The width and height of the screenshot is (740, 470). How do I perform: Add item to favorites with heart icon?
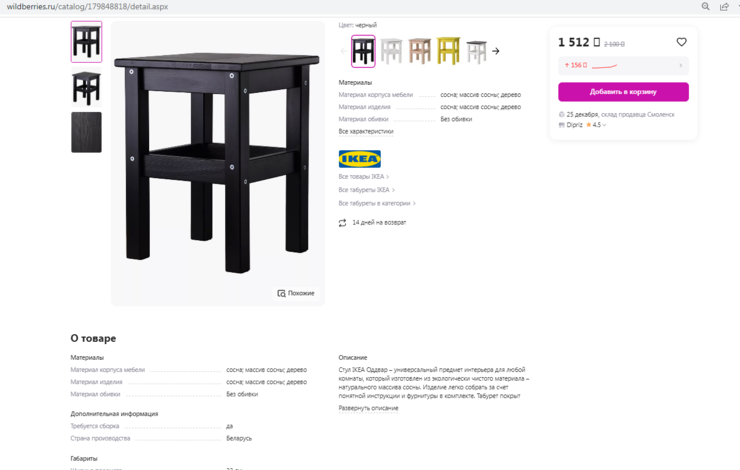coord(681,42)
